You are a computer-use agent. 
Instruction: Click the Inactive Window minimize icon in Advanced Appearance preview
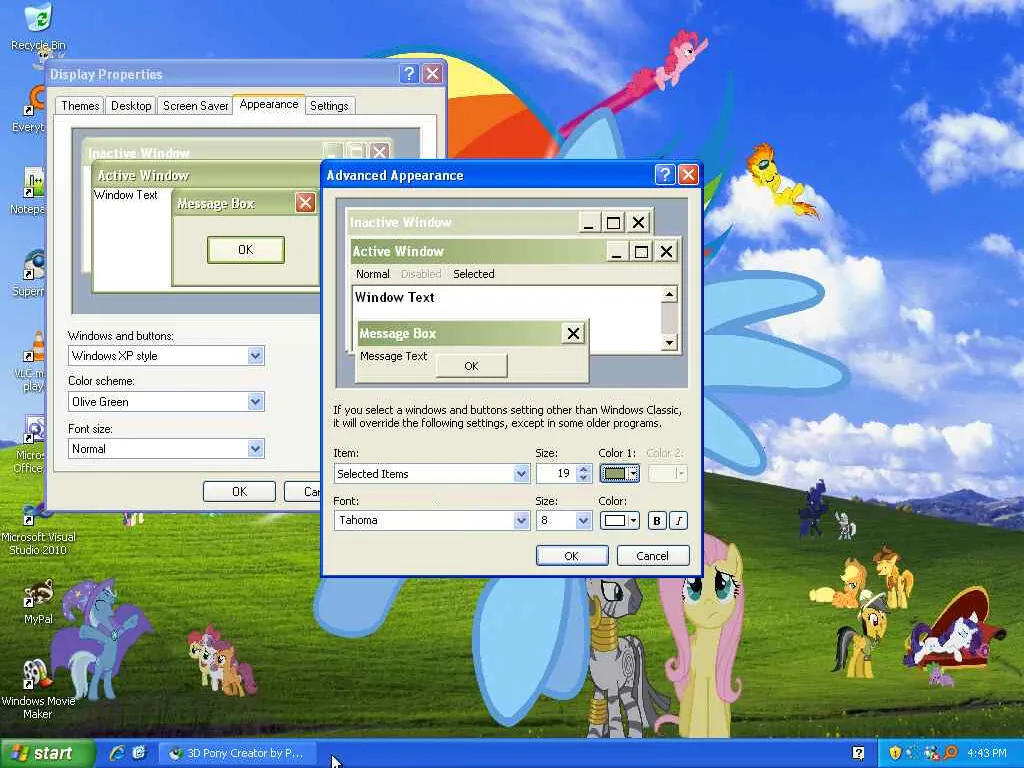coord(589,223)
